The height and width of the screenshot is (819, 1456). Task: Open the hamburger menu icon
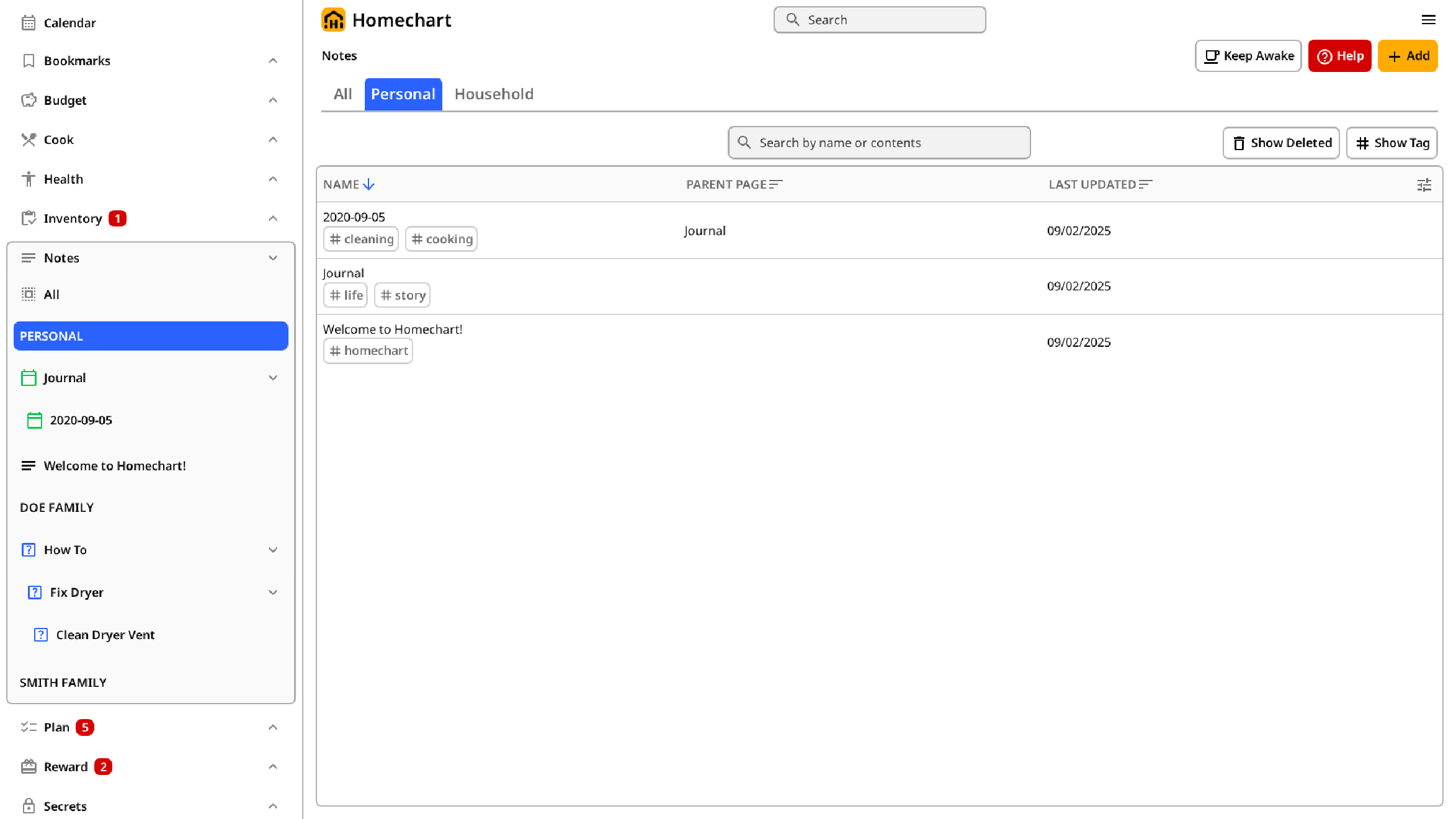click(1429, 20)
